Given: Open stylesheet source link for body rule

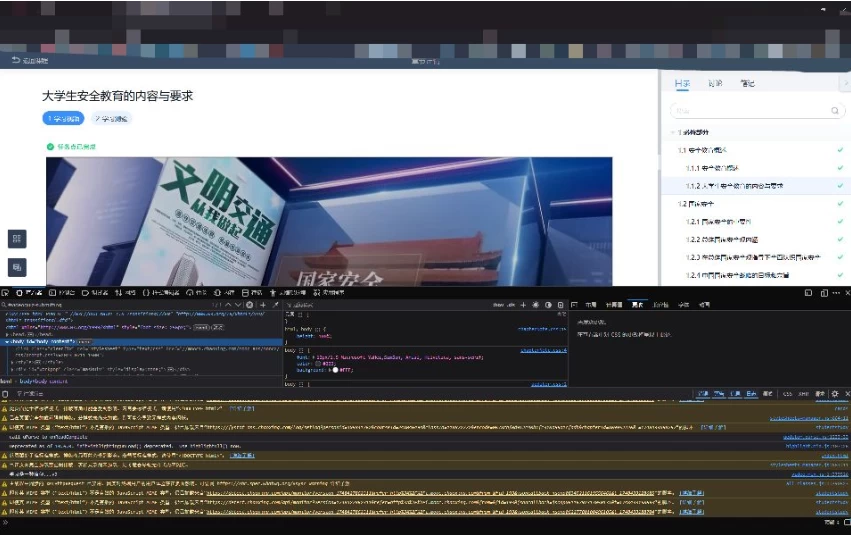Looking at the screenshot, I should [543, 351].
